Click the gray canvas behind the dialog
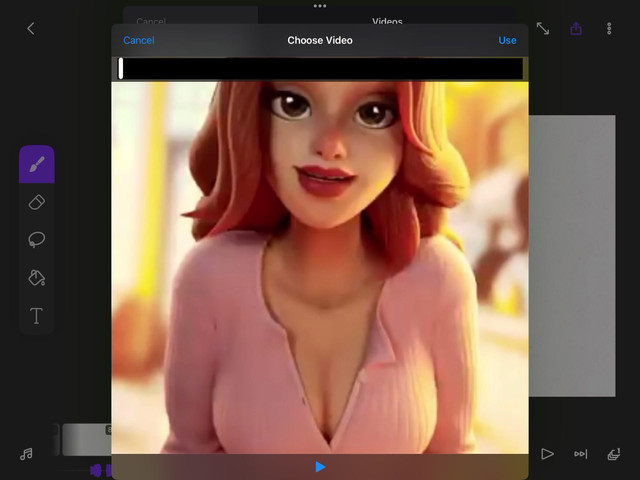The image size is (640, 480). (572, 256)
